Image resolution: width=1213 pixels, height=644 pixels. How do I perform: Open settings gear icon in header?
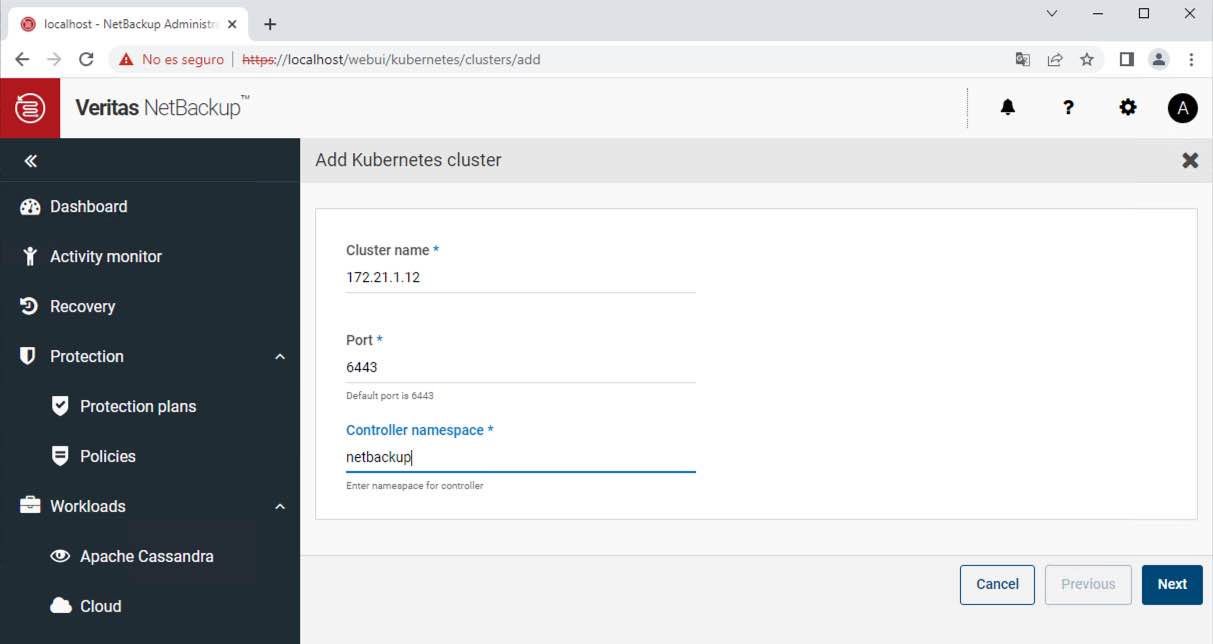[x=1128, y=108]
